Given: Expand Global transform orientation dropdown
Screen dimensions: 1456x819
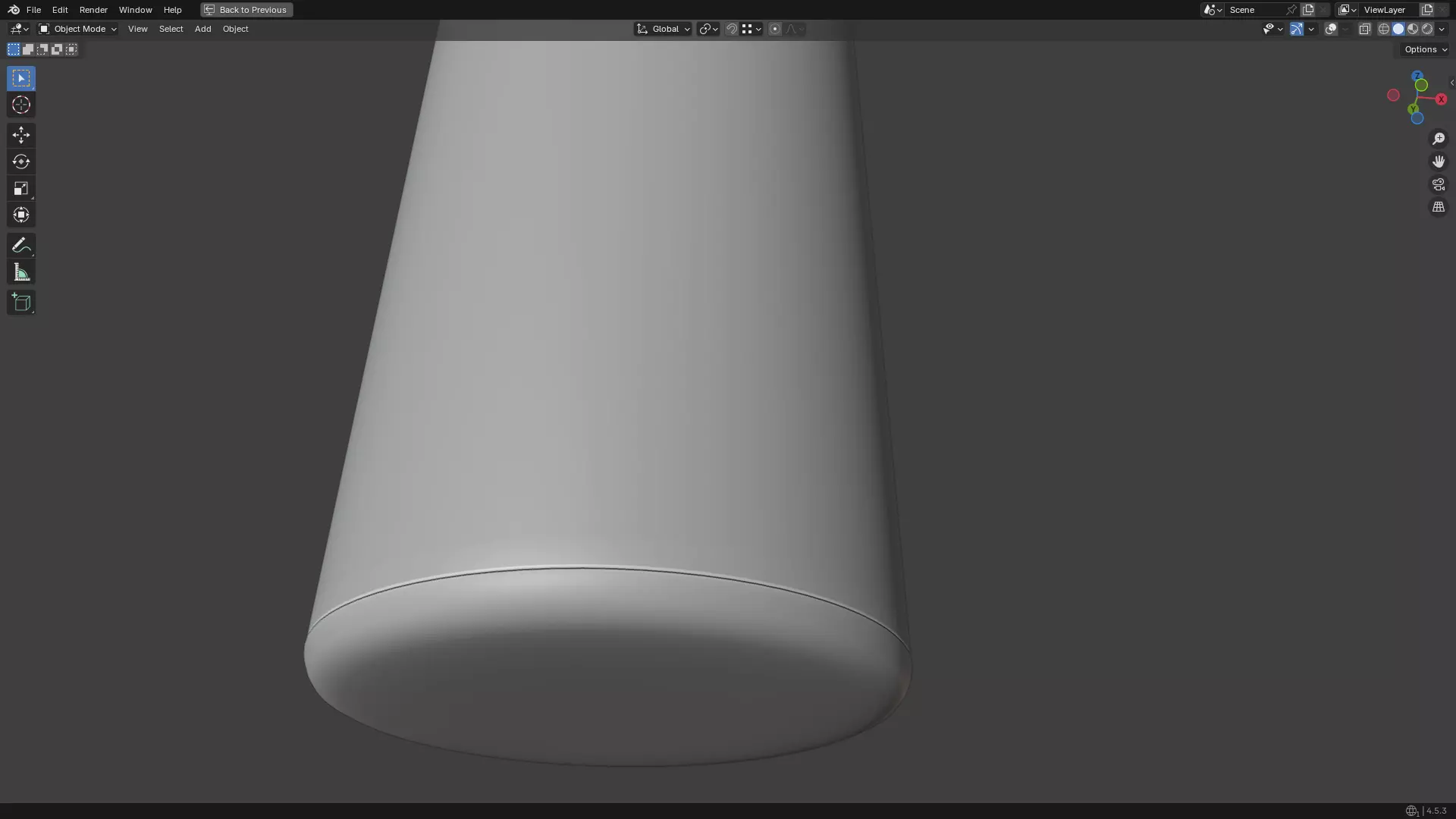Looking at the screenshot, I should pos(664,29).
